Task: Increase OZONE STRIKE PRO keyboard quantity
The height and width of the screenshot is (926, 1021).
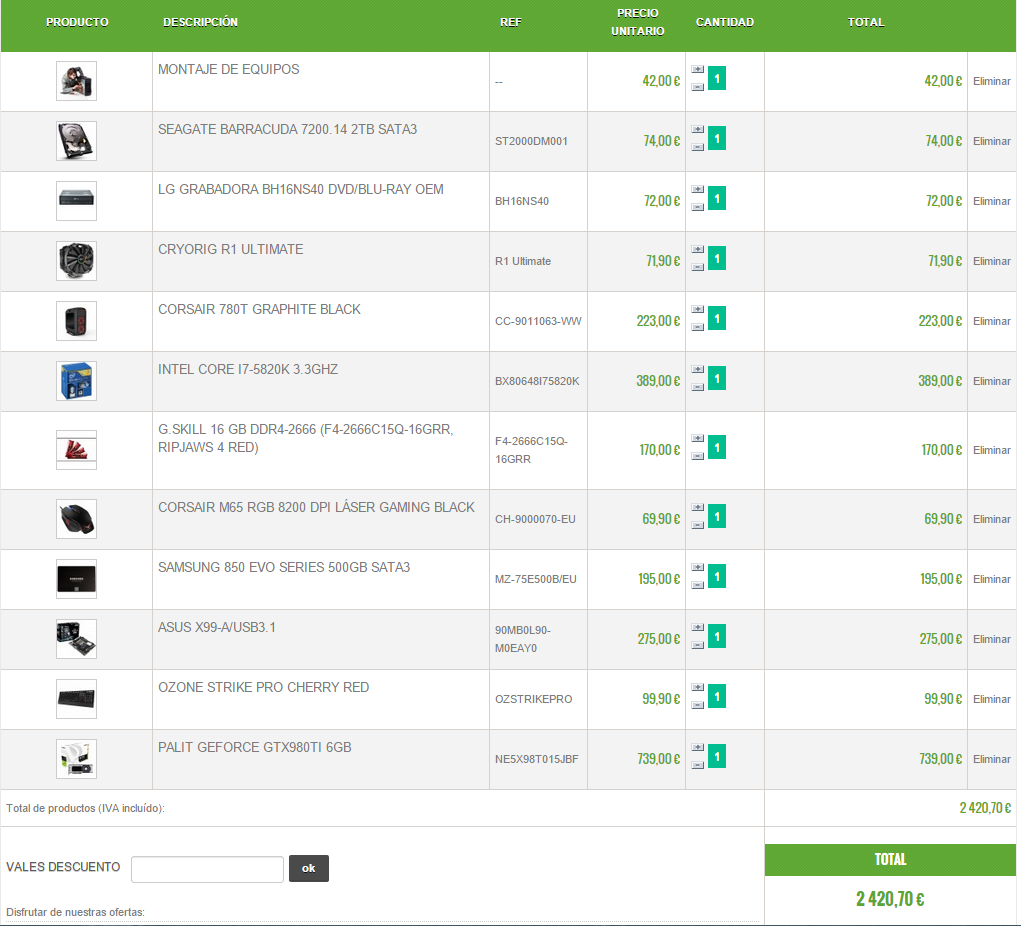Action: point(697,686)
